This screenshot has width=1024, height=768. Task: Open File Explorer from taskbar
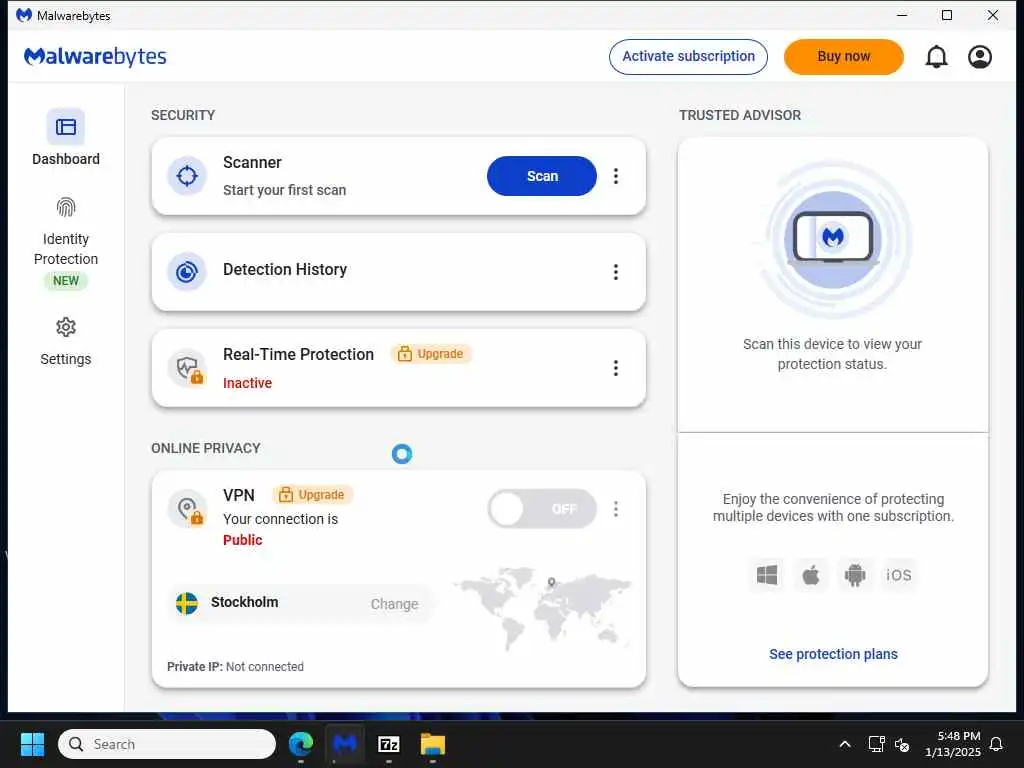point(432,744)
